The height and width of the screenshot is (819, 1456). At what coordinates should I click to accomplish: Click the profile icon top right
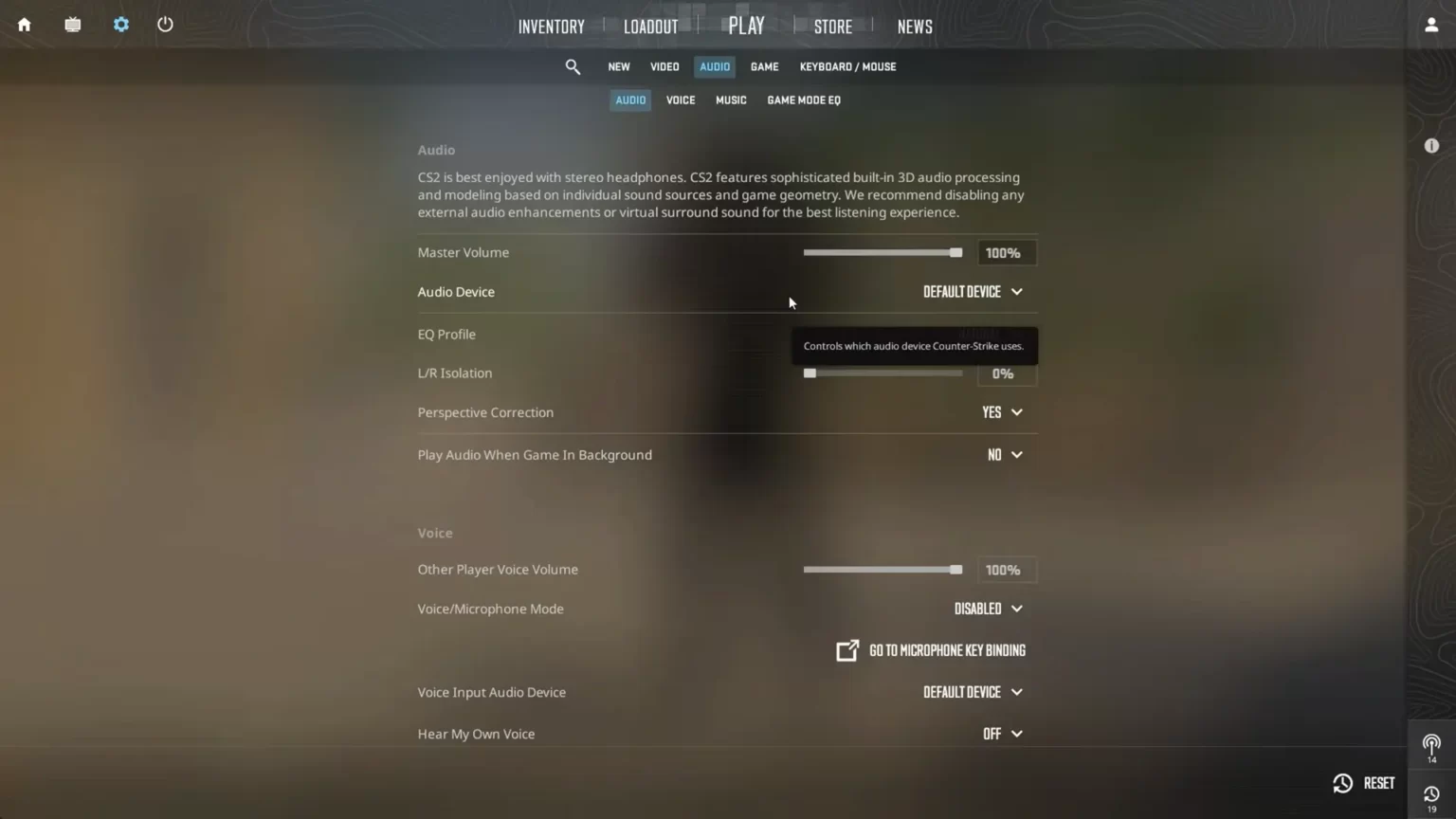point(1431,25)
